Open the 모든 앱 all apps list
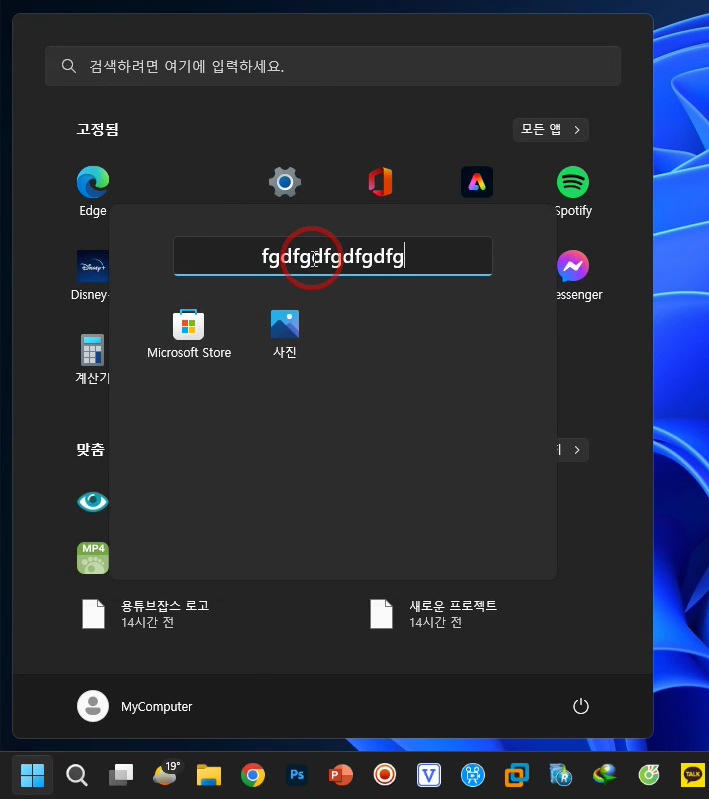The height and width of the screenshot is (799, 709). click(x=550, y=129)
